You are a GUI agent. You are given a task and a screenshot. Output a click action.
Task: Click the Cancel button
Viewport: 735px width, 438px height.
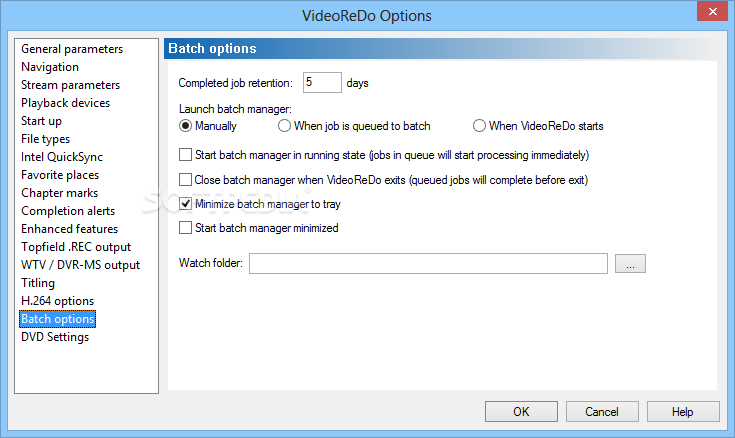[602, 412]
